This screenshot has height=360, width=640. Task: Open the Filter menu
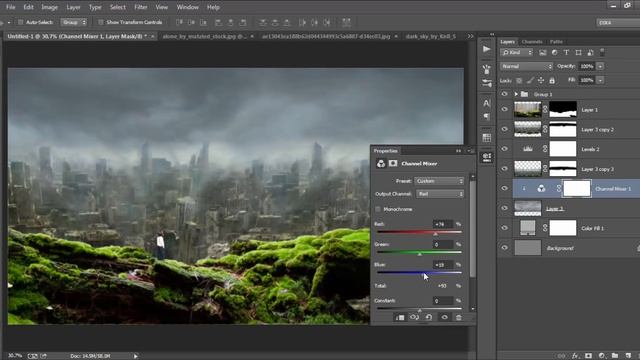(140, 7)
